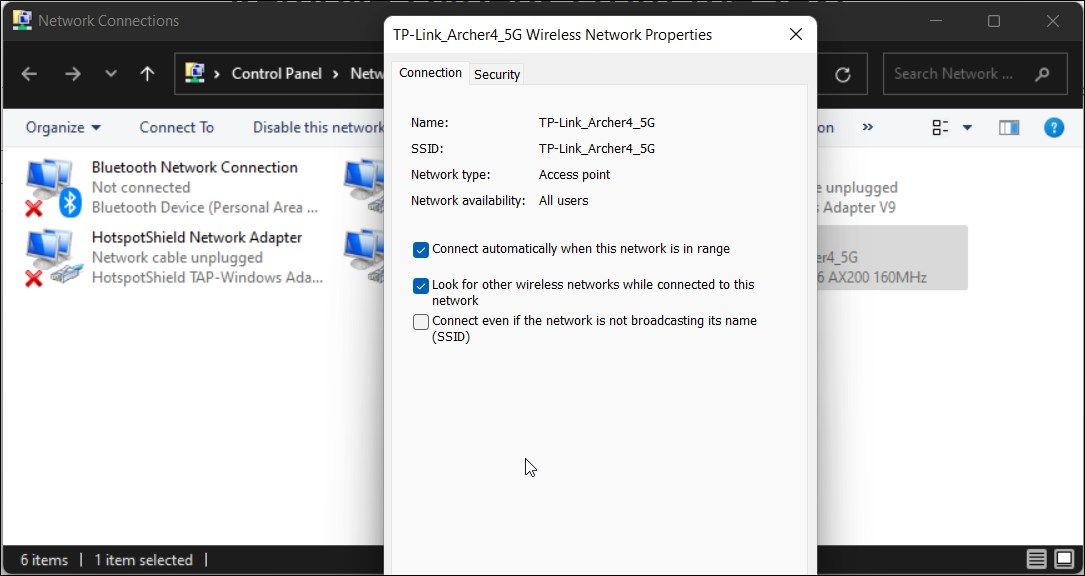
Task: Click Disable this network device
Action: [318, 127]
